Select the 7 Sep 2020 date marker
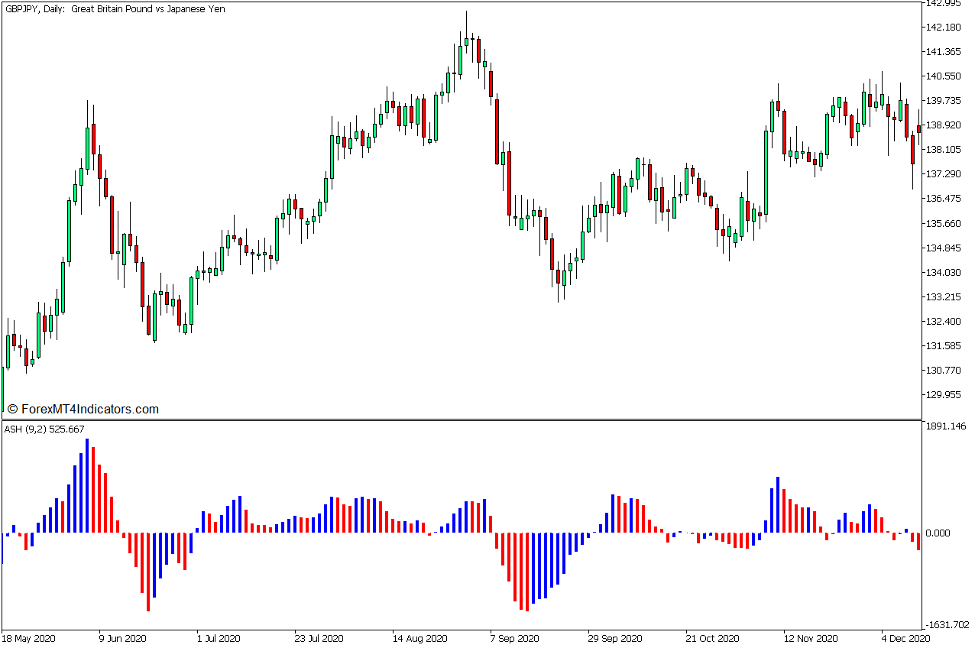The width and height of the screenshot is (977, 650). point(514,638)
